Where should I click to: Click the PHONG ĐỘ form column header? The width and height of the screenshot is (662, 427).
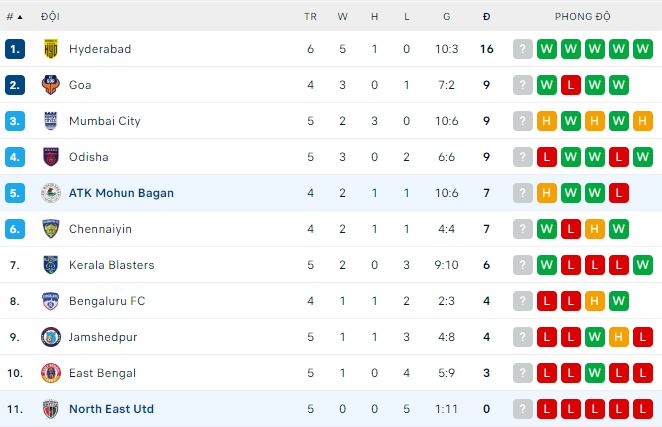click(583, 17)
